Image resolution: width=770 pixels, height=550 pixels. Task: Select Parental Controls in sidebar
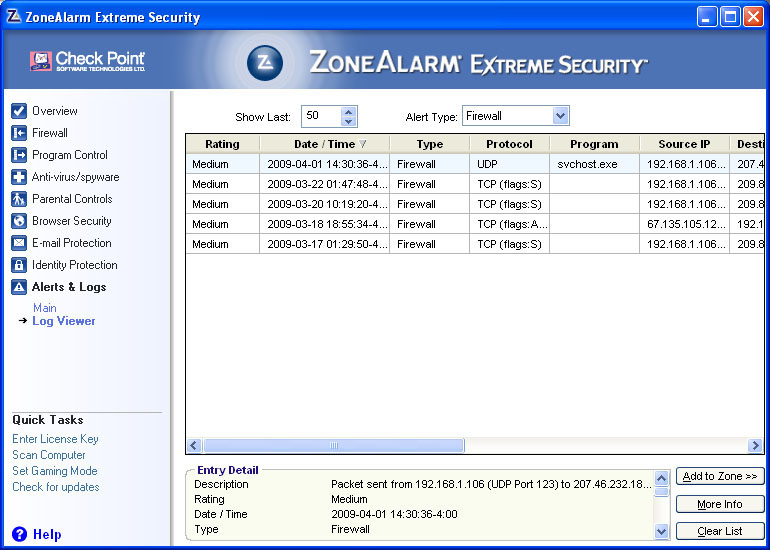[x=72, y=199]
